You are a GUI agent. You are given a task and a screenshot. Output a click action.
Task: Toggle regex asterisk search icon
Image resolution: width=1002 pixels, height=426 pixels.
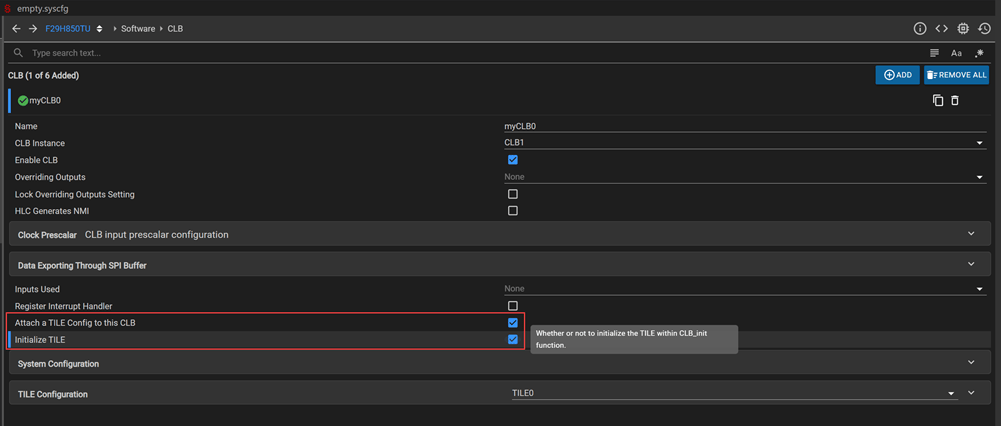coord(979,53)
